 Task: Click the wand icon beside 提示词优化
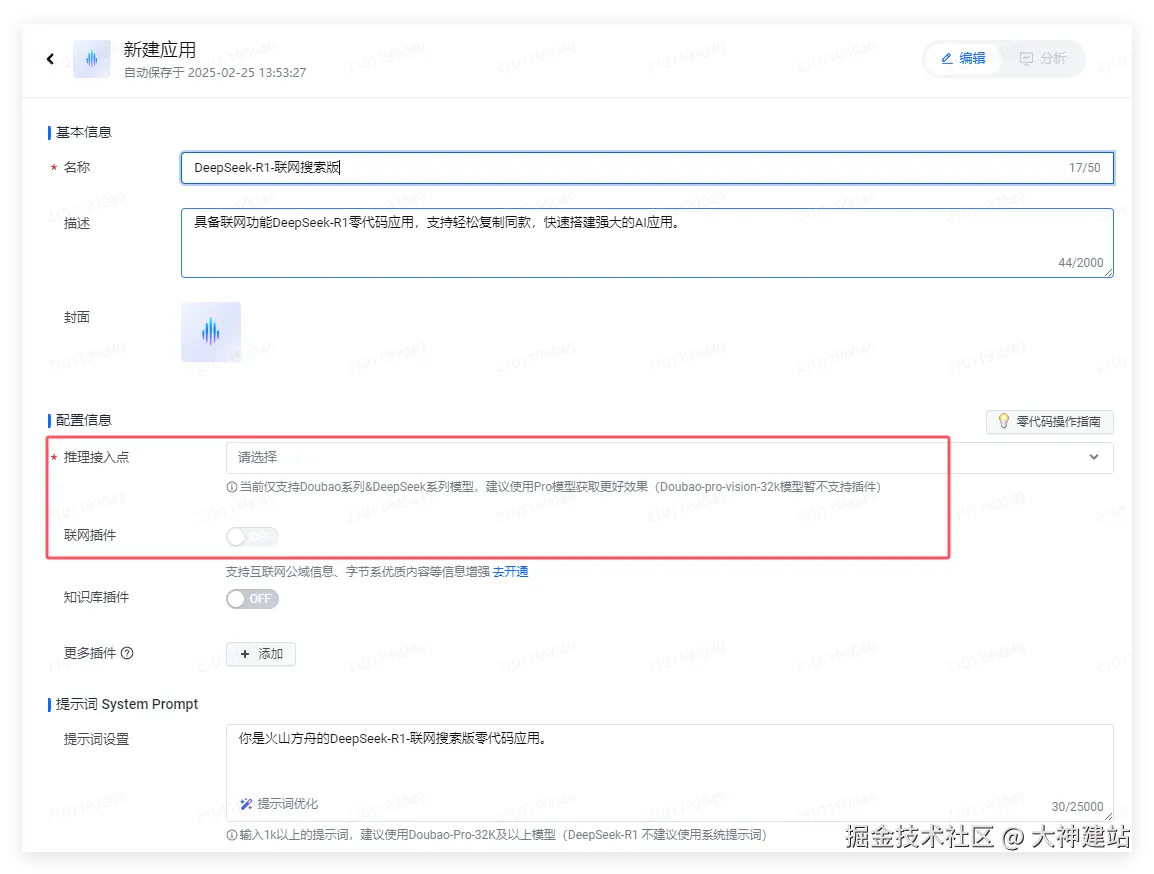coord(246,803)
